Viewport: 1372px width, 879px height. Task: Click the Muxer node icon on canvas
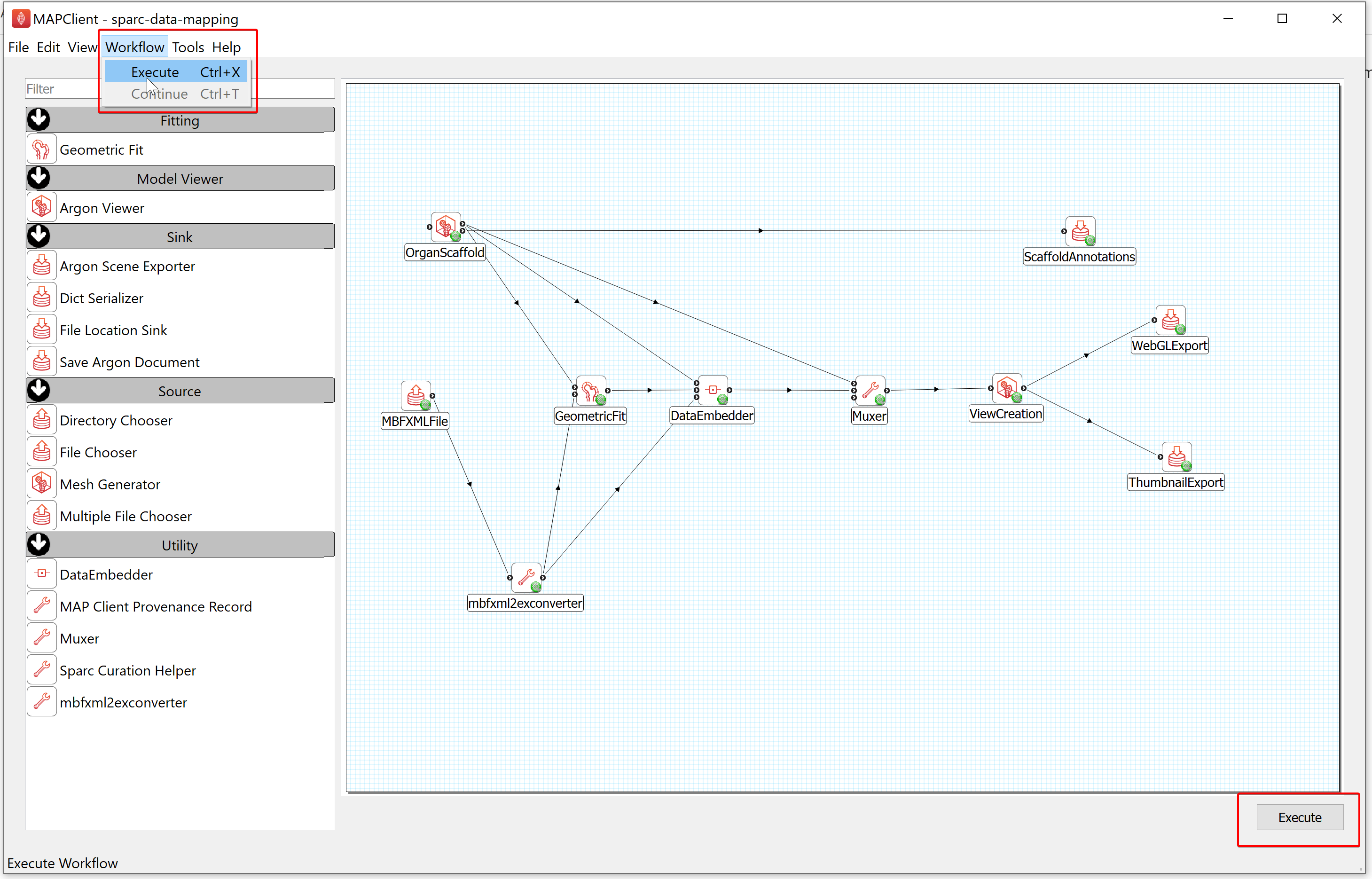(x=870, y=391)
